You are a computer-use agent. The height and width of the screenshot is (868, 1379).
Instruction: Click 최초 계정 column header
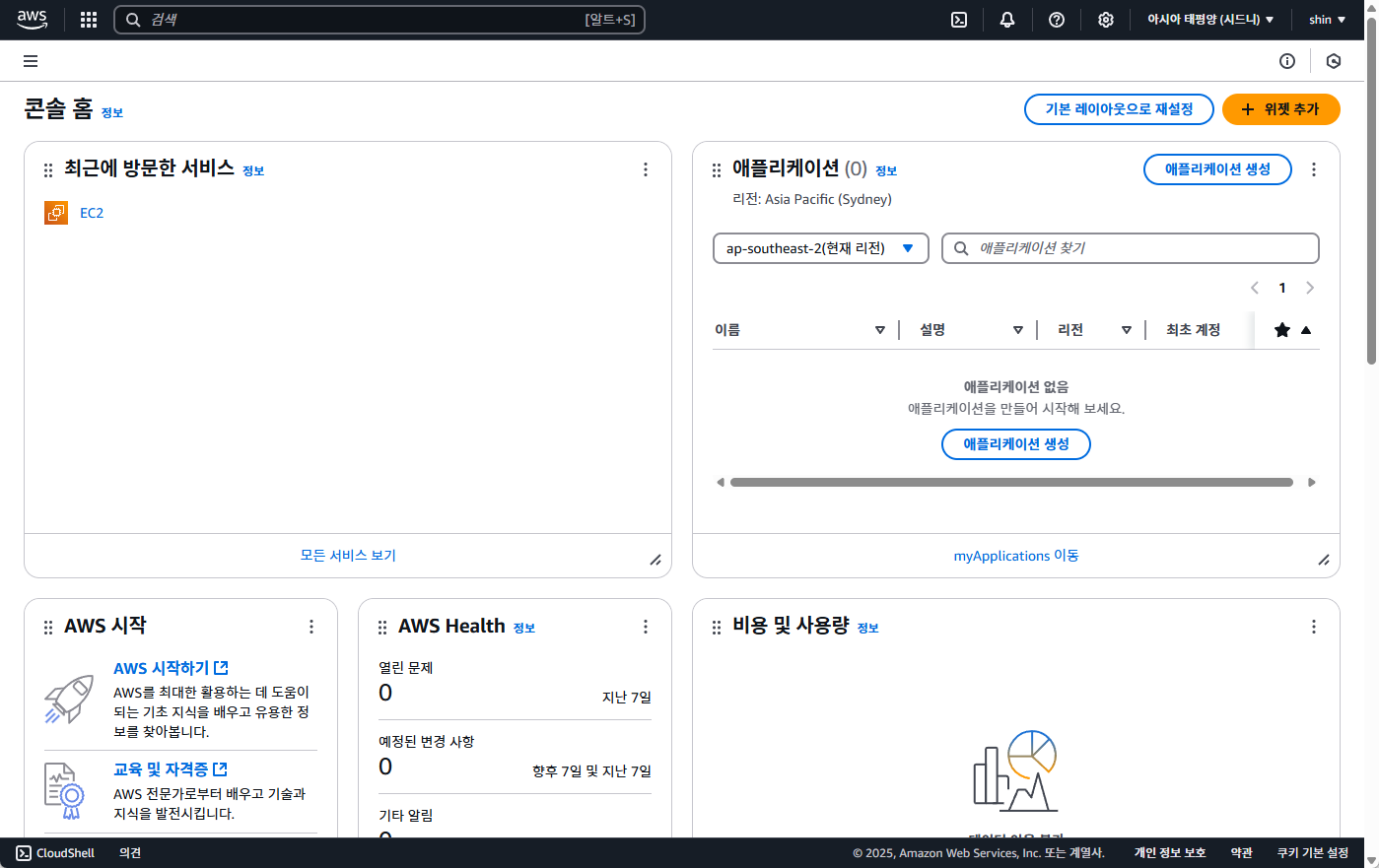click(x=1194, y=330)
